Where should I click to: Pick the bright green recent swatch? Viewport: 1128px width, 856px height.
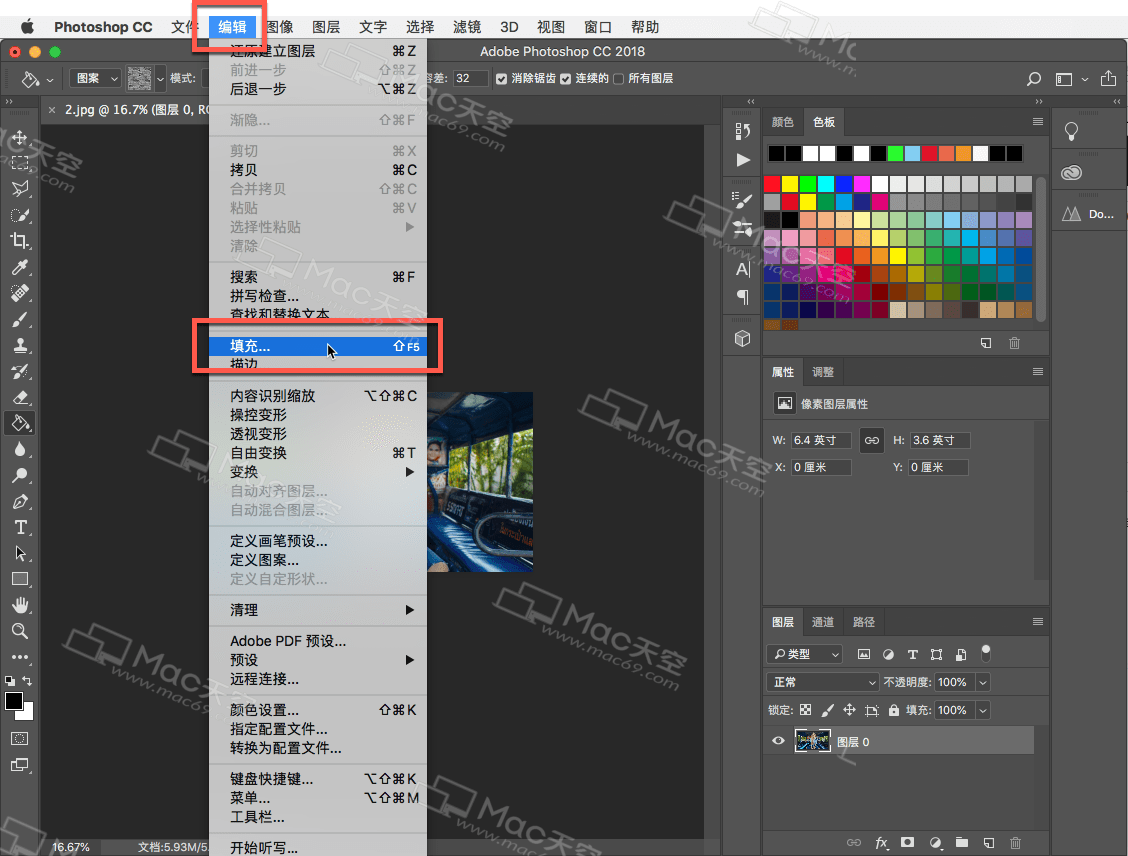[895, 153]
